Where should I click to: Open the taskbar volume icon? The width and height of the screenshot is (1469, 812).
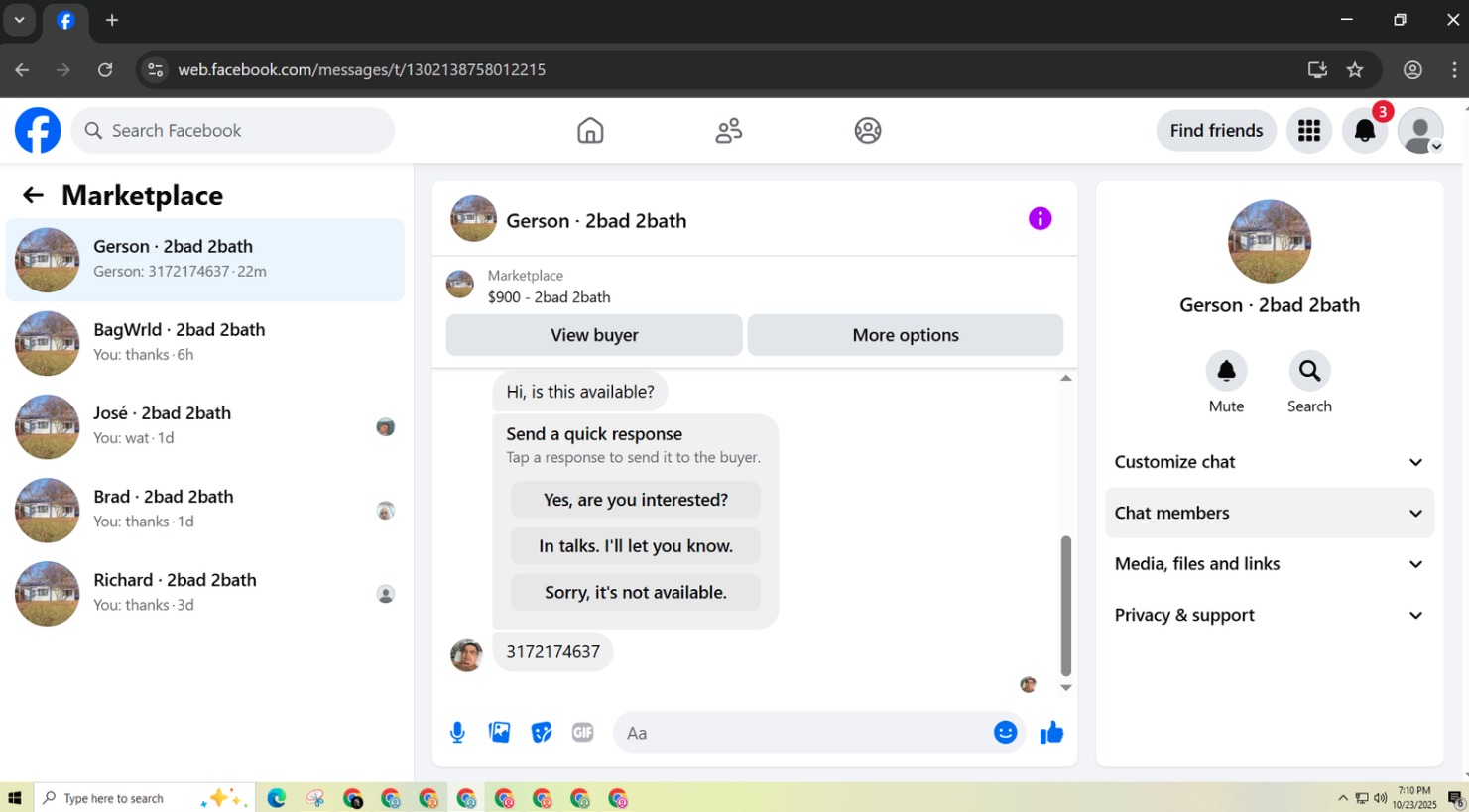coord(1380,798)
